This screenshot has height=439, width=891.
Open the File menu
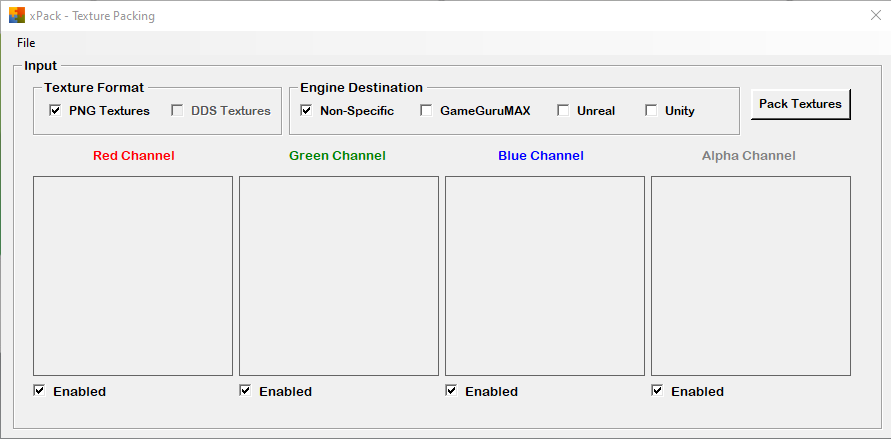click(x=26, y=43)
